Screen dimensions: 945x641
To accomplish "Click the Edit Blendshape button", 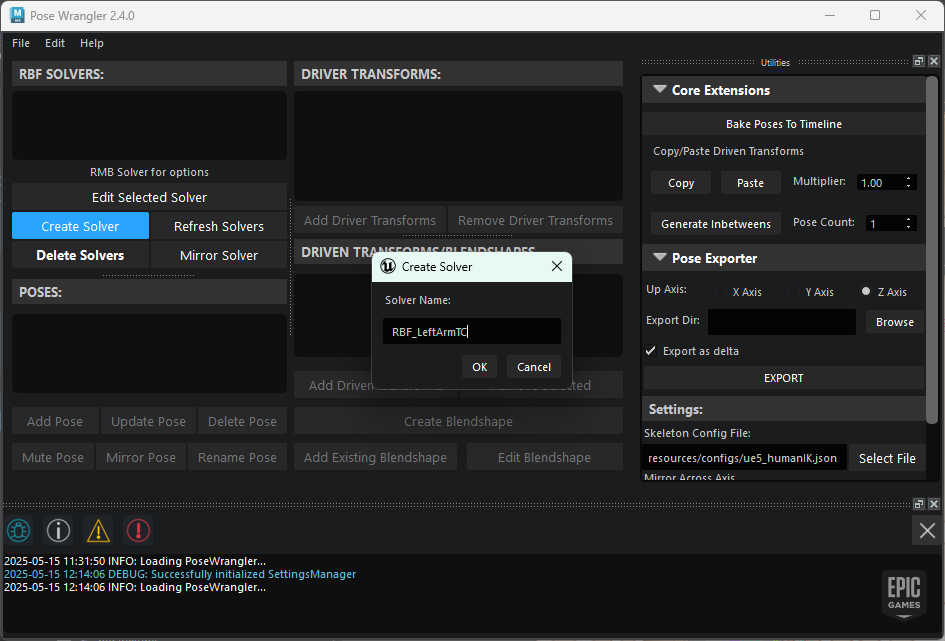I will (x=544, y=457).
